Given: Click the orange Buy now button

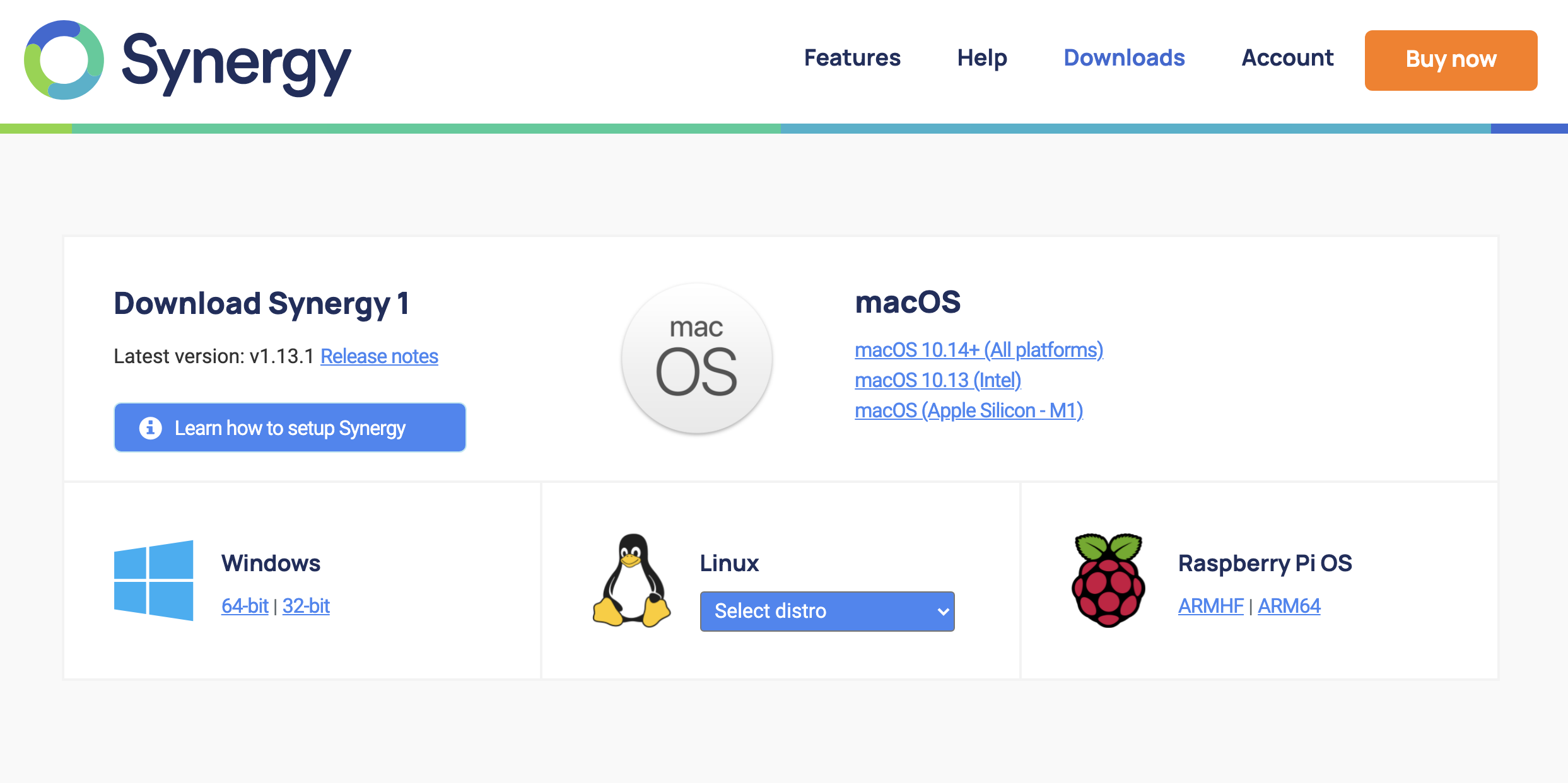Looking at the screenshot, I should tap(1451, 60).
